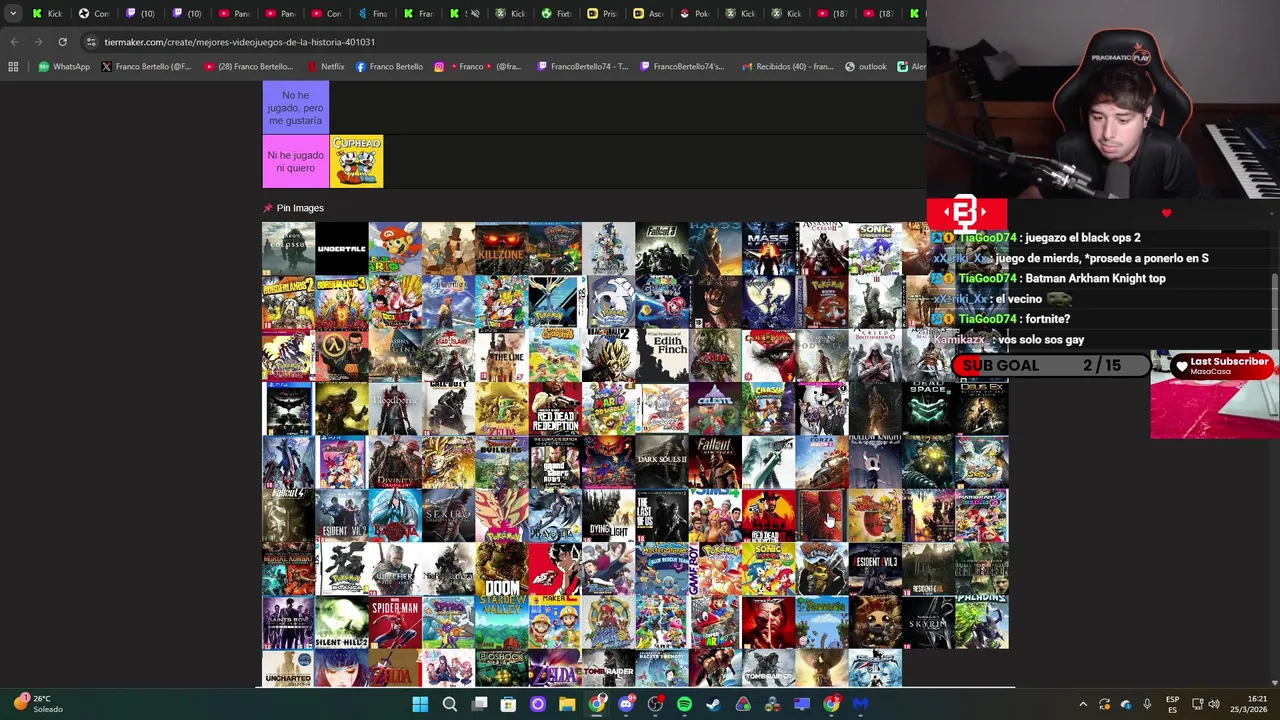Select the Dark Souls II cover

[661, 462]
